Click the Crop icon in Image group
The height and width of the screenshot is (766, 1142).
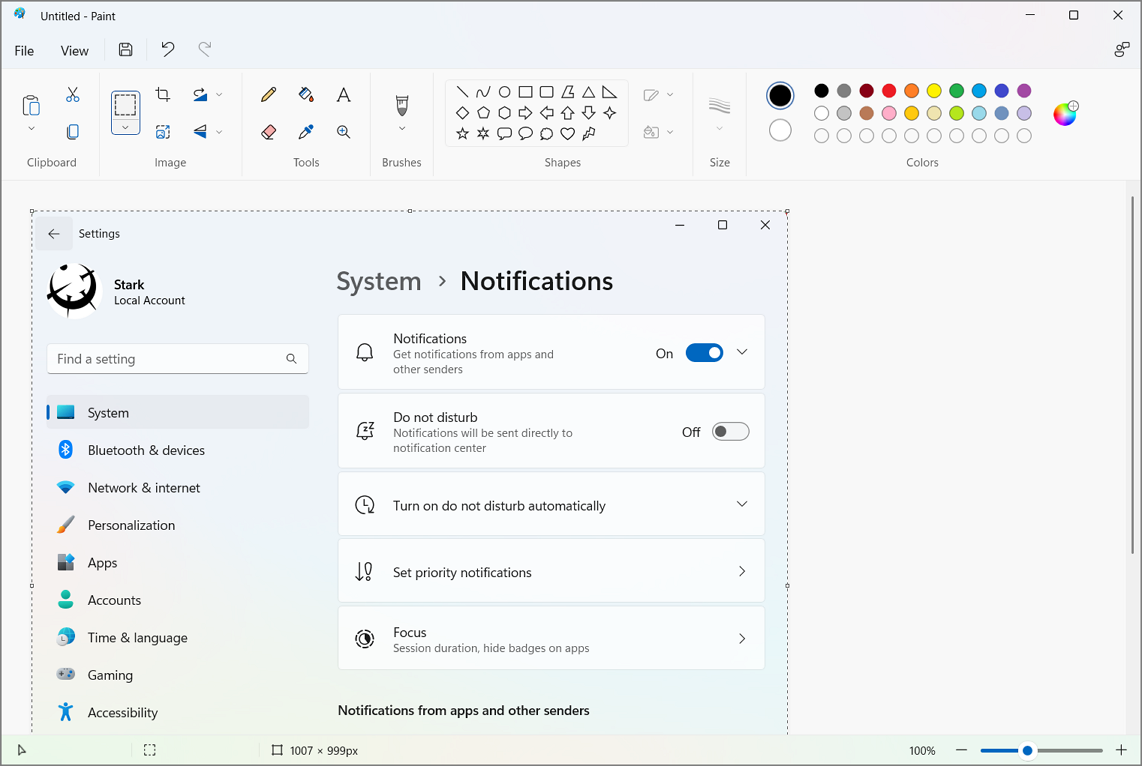(163, 94)
